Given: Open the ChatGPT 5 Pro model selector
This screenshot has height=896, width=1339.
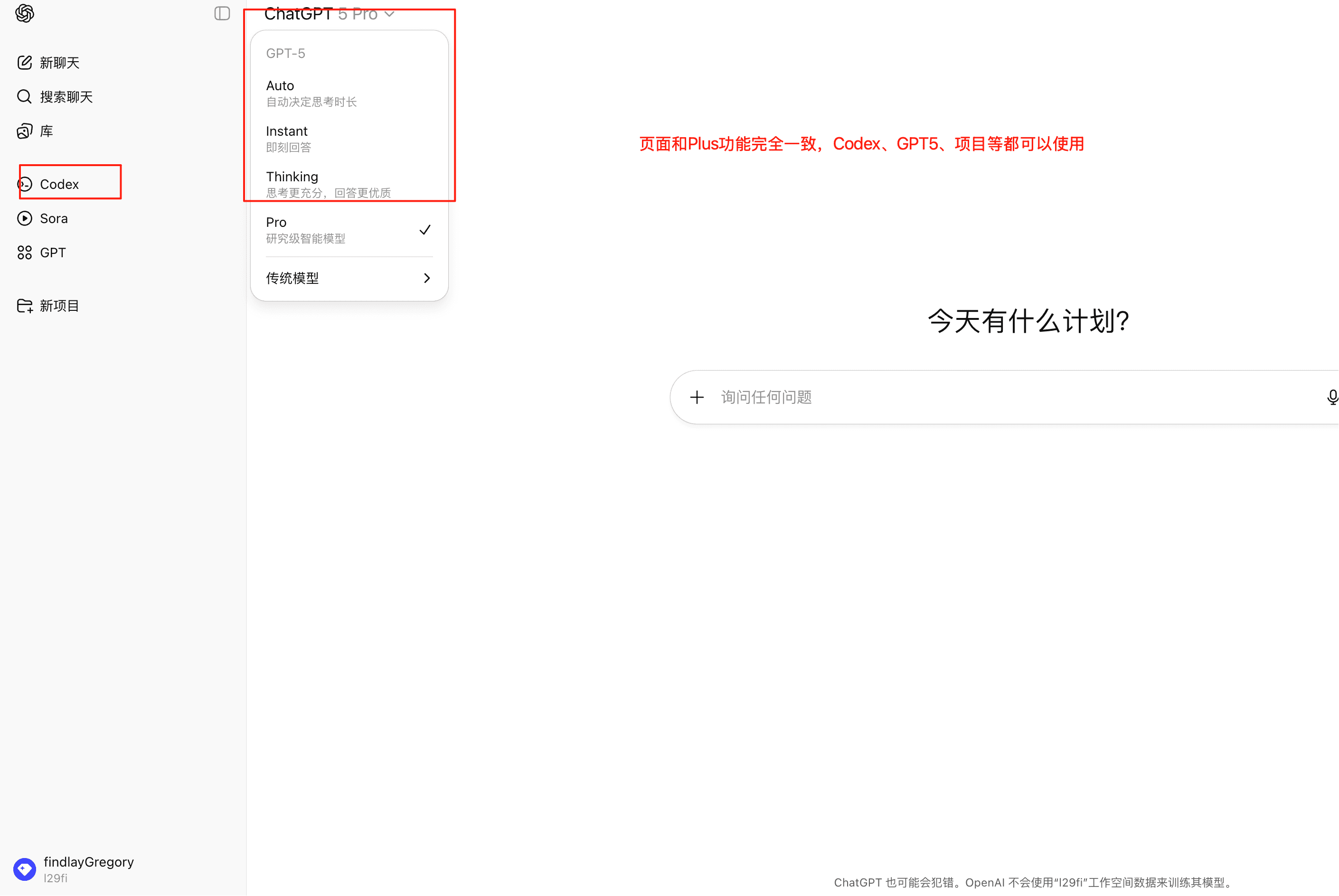Looking at the screenshot, I should pos(329,14).
